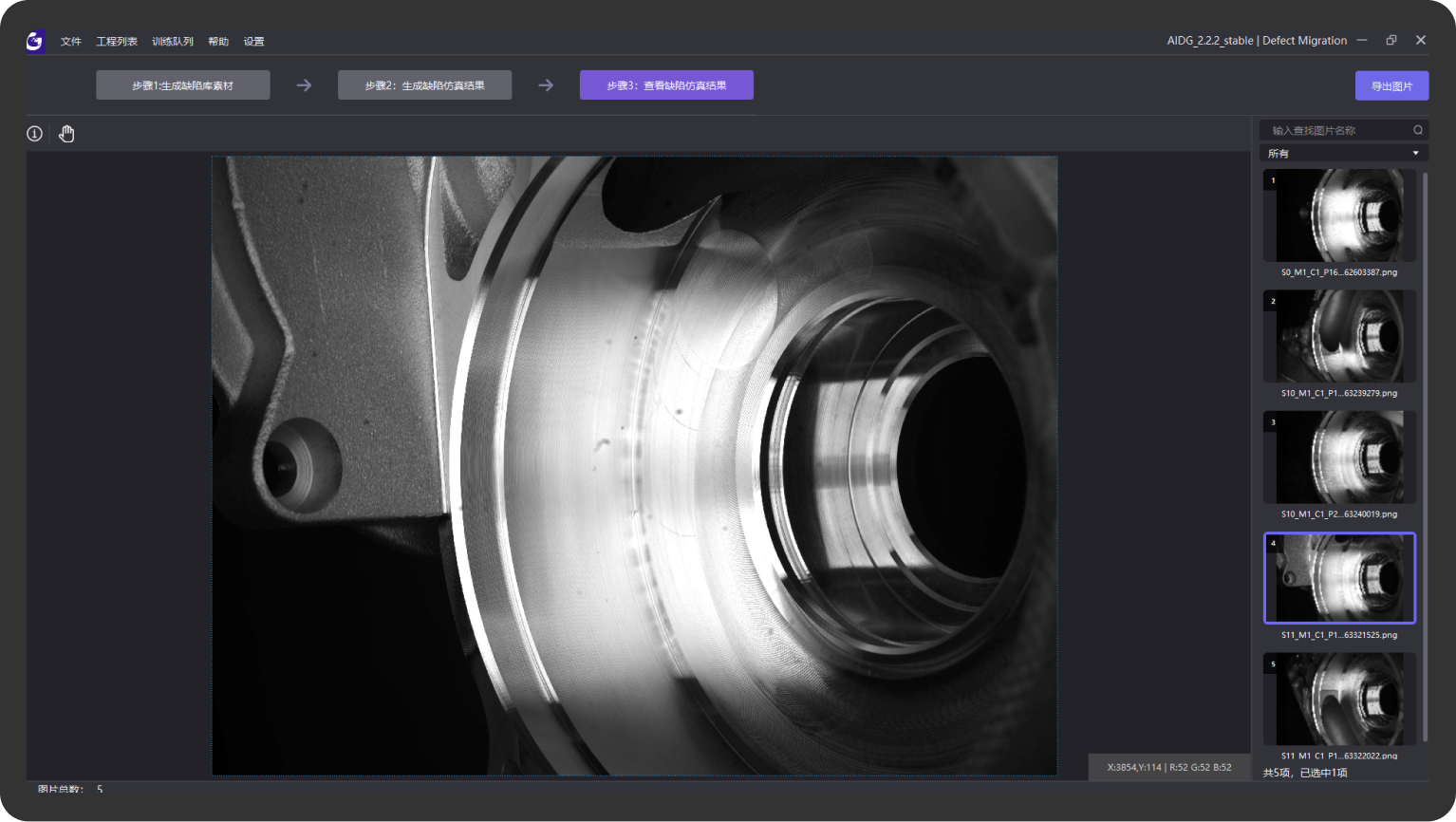The height and width of the screenshot is (822, 1456).
Task: Select thumbnail 3 in the image list
Action: [1339, 458]
